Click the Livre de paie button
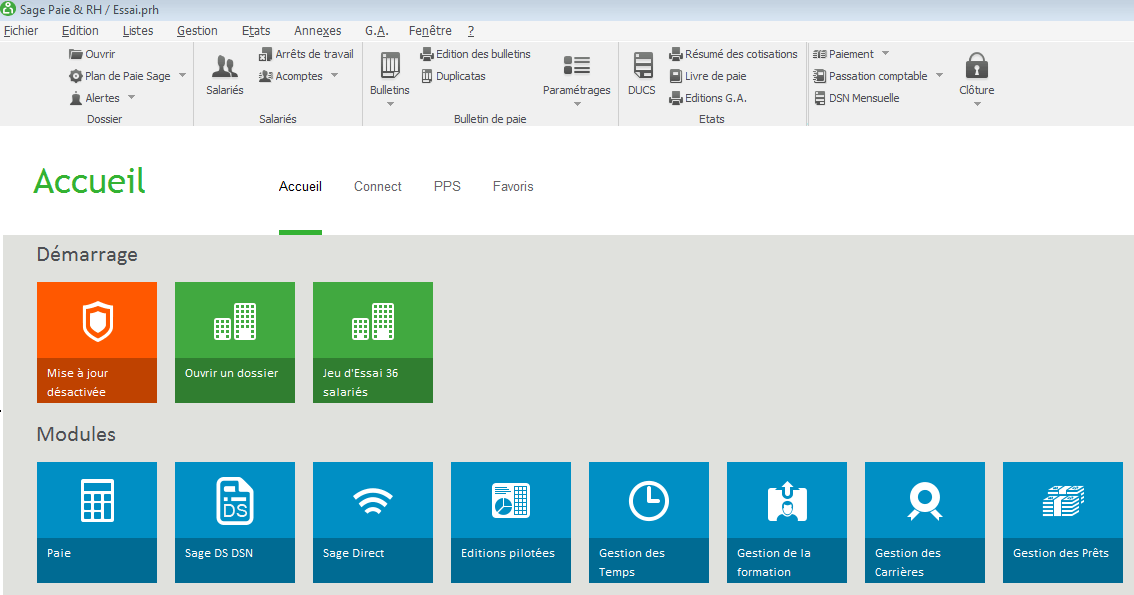 click(x=715, y=76)
